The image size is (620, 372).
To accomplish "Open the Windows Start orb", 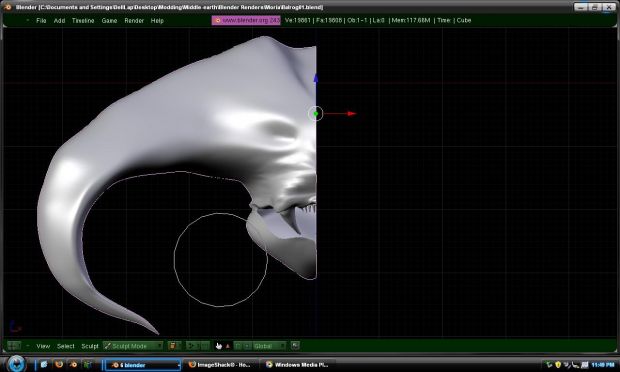I will click(16, 363).
